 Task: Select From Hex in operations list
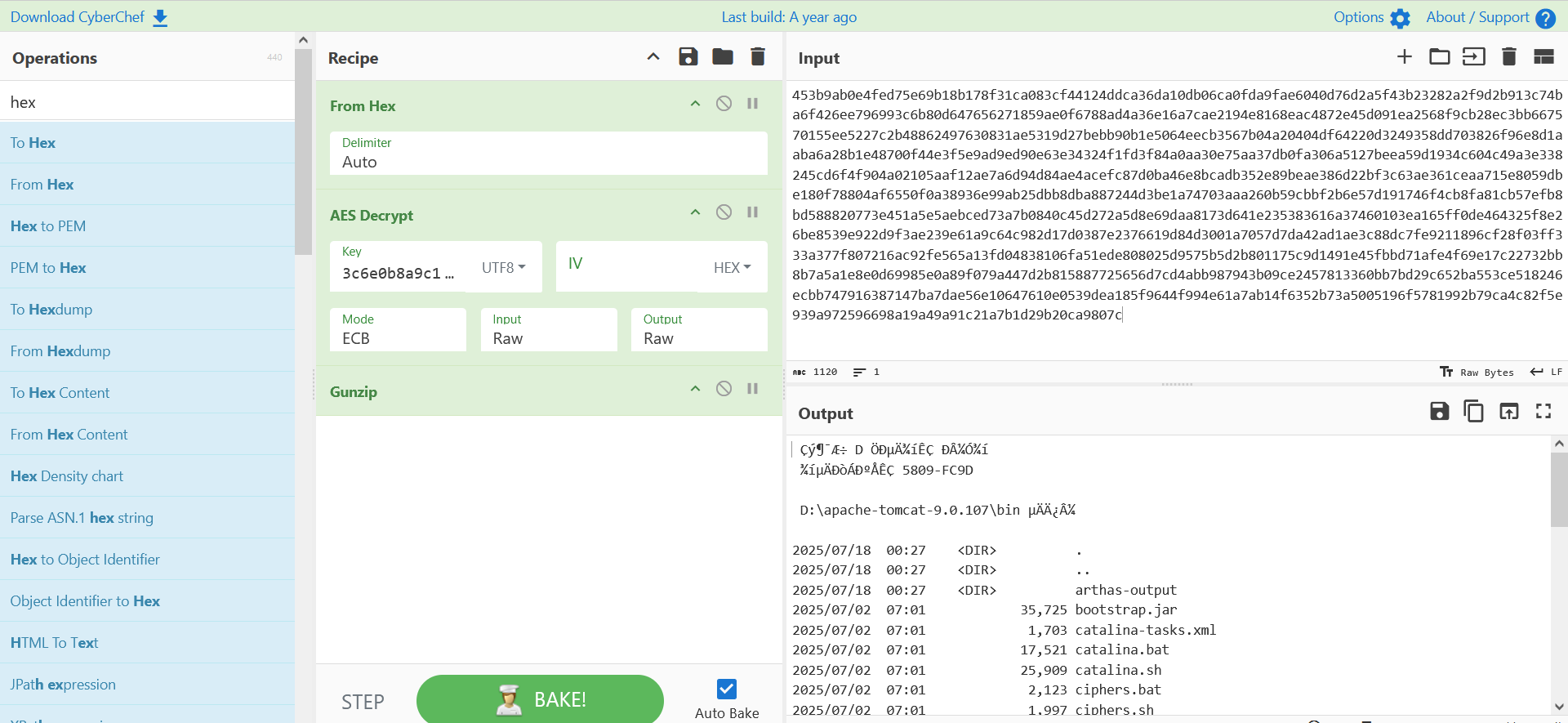point(147,185)
